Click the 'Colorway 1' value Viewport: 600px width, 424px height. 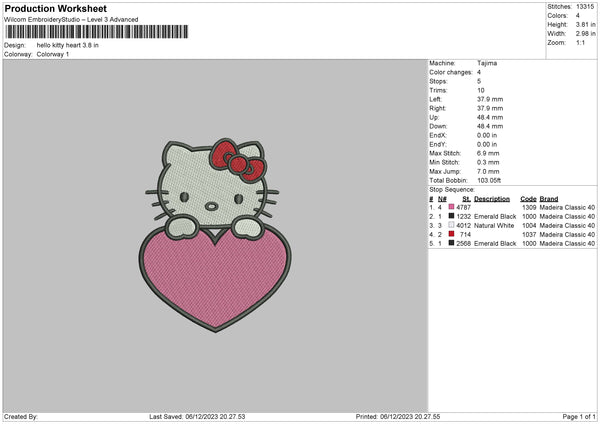pos(53,54)
